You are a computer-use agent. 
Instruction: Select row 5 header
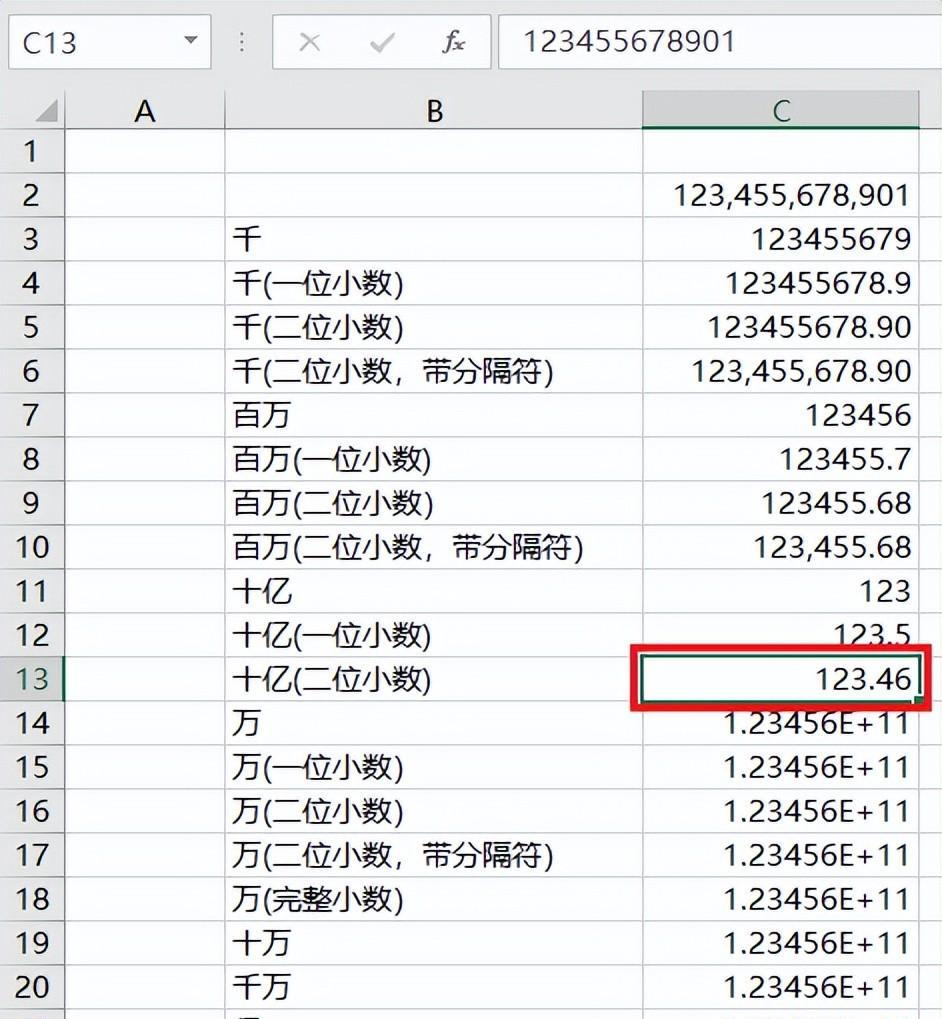click(32, 327)
